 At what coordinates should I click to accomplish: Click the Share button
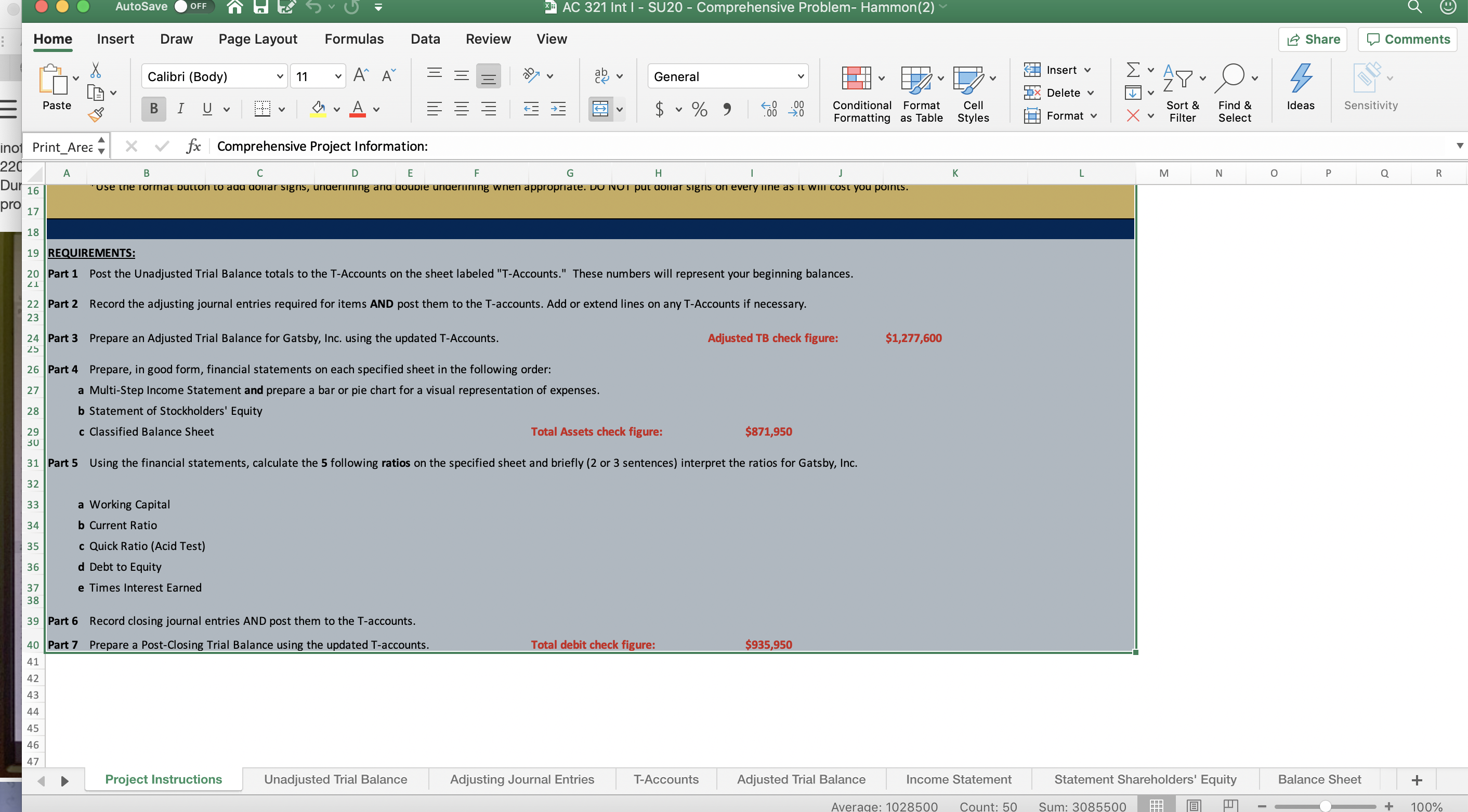coord(1313,40)
